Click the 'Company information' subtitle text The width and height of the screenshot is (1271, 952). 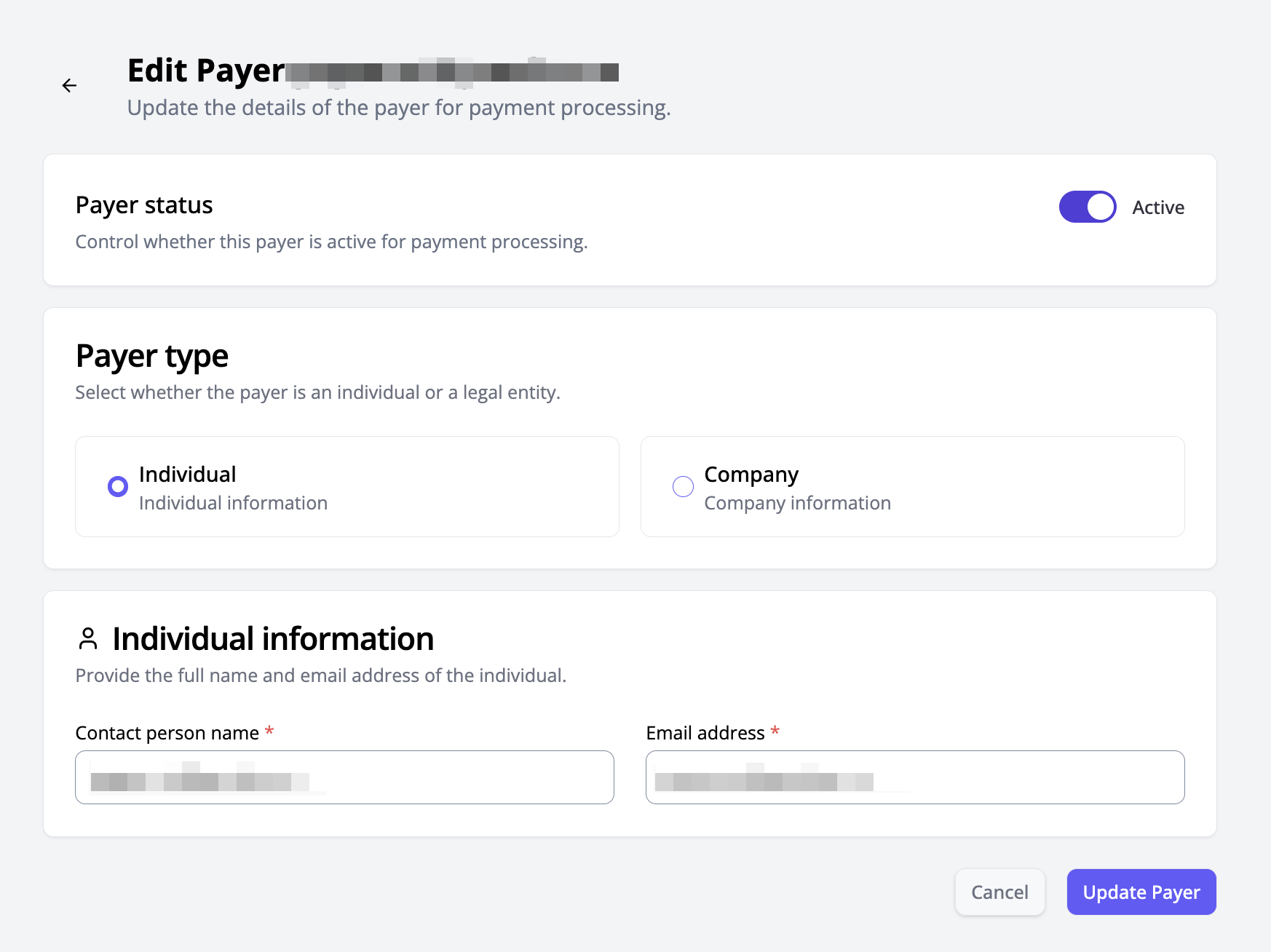point(797,503)
